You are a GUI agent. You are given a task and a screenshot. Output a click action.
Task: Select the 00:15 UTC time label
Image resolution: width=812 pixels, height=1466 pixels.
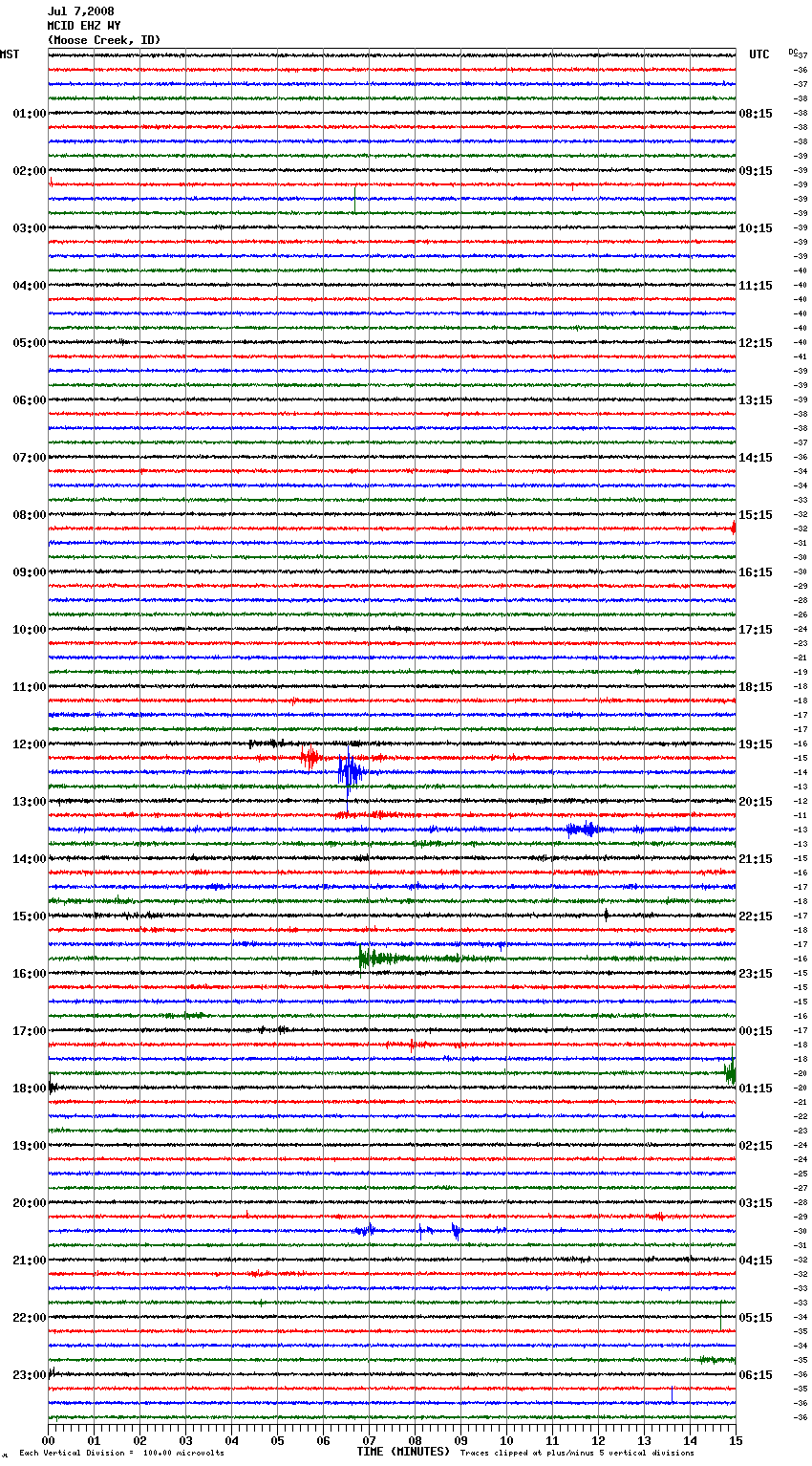point(756,1031)
